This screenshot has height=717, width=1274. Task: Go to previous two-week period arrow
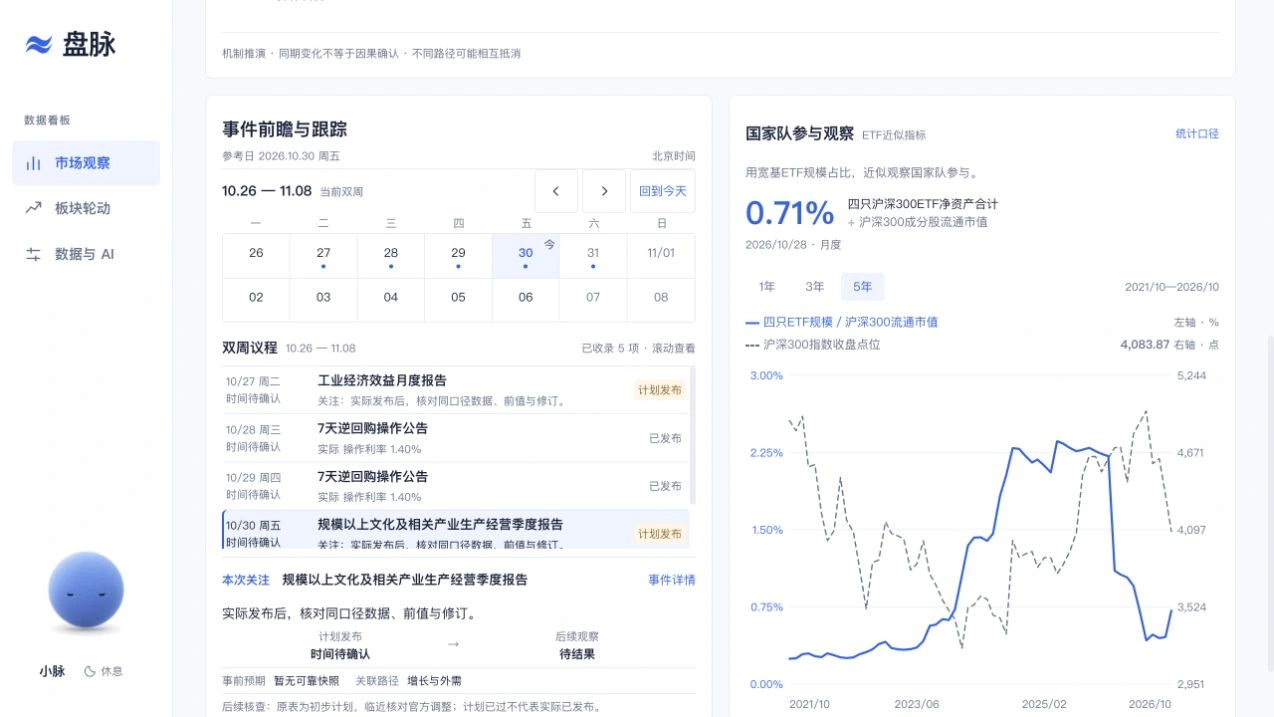coord(556,191)
